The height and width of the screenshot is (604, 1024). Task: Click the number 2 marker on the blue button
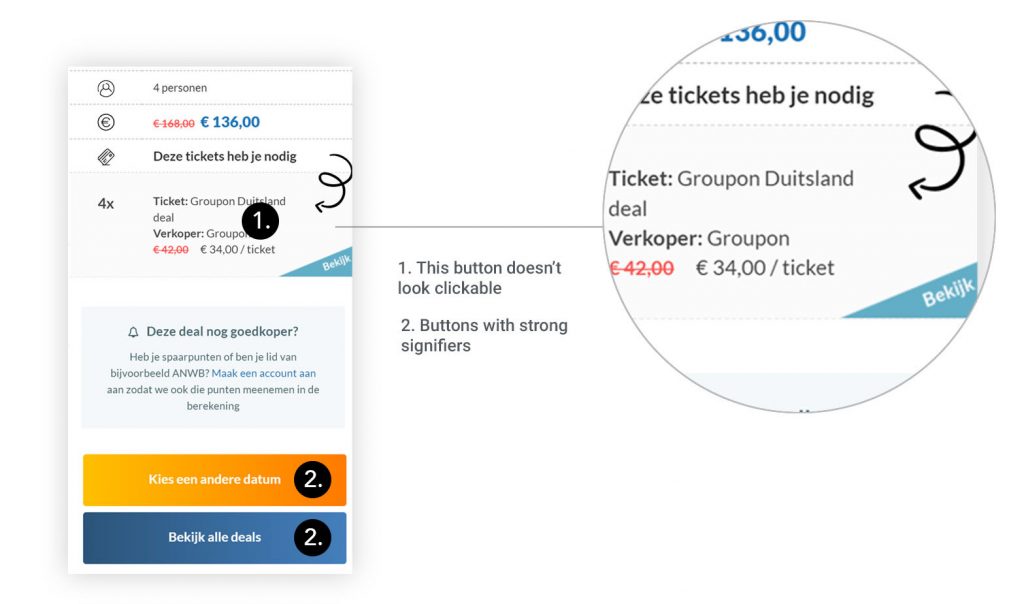coord(312,538)
